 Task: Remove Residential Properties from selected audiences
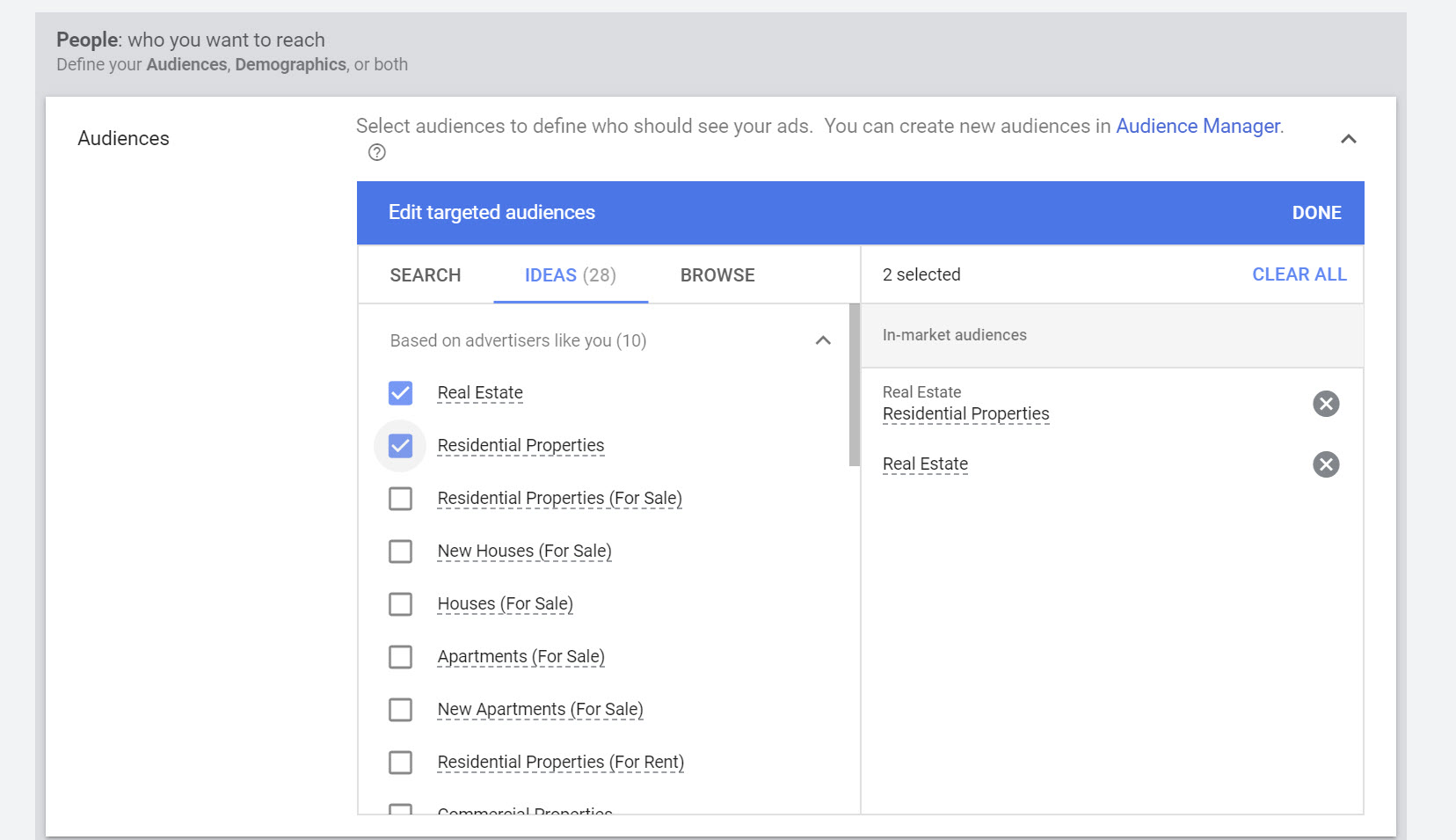(x=1326, y=404)
